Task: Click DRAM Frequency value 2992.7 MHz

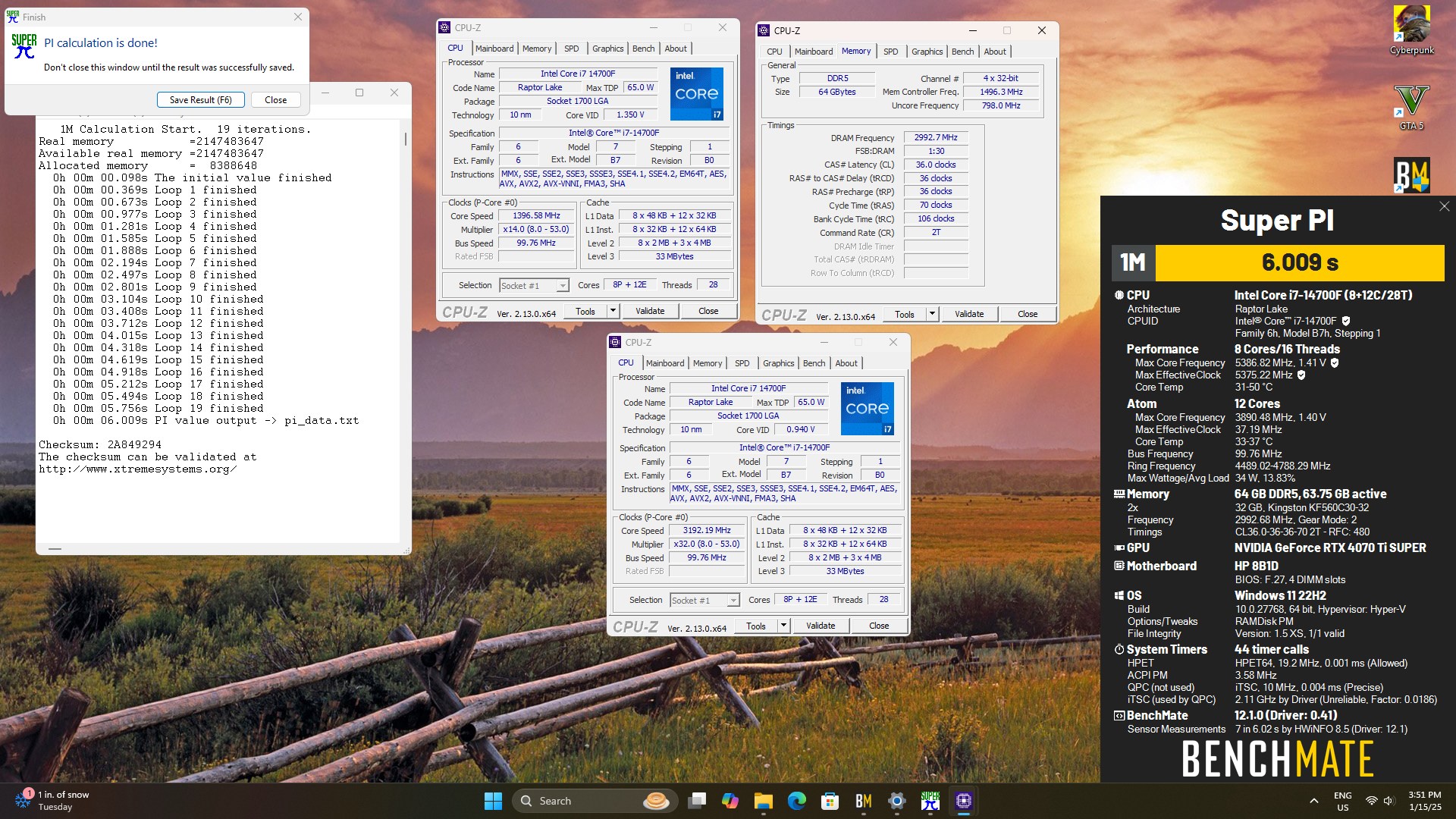Action: [x=936, y=137]
